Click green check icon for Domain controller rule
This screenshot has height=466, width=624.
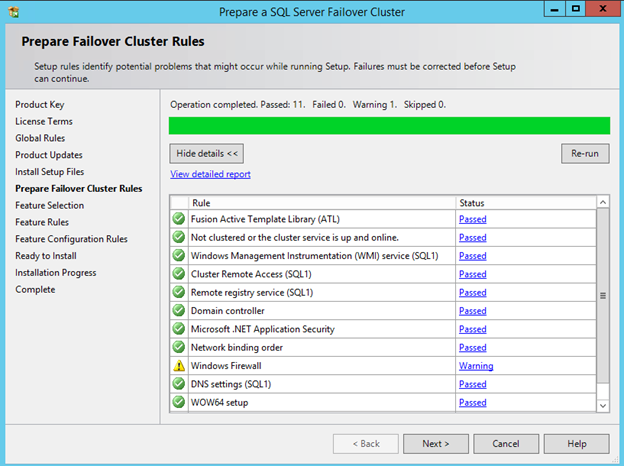[179, 311]
